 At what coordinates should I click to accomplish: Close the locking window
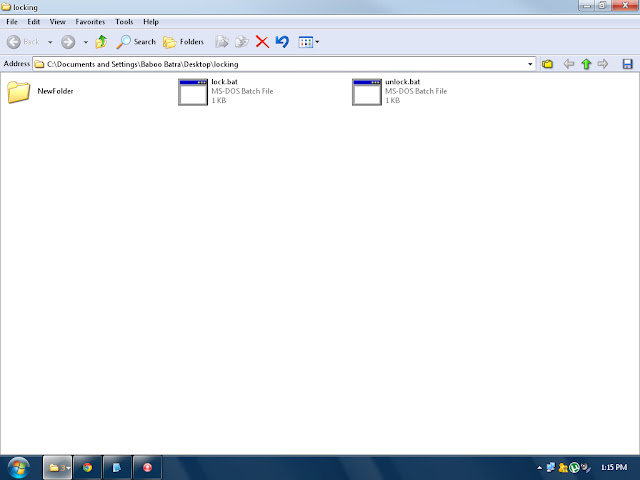coord(625,5)
